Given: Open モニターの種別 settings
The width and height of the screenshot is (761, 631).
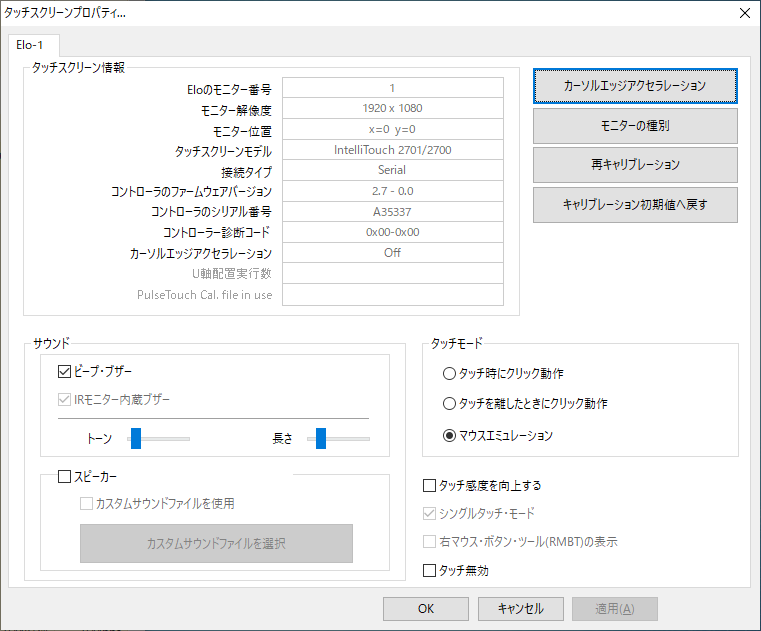Looking at the screenshot, I should pos(635,126).
